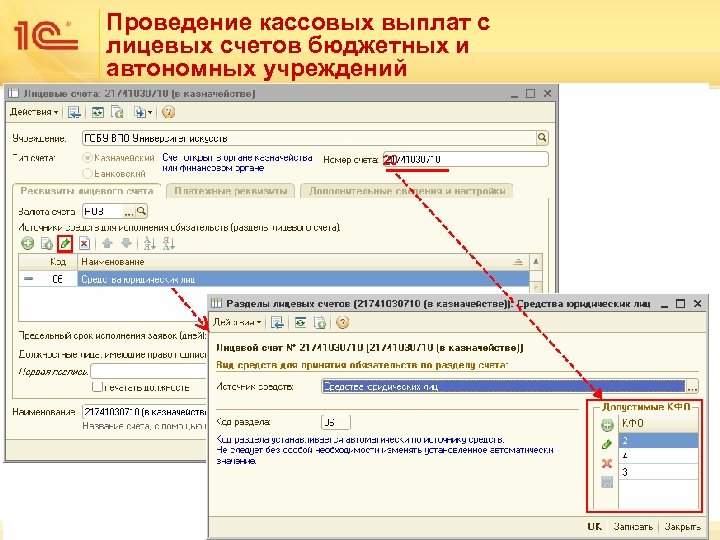Screen dimensions: 720x540
Task: Click the Номер счета input field
Action: (466, 159)
